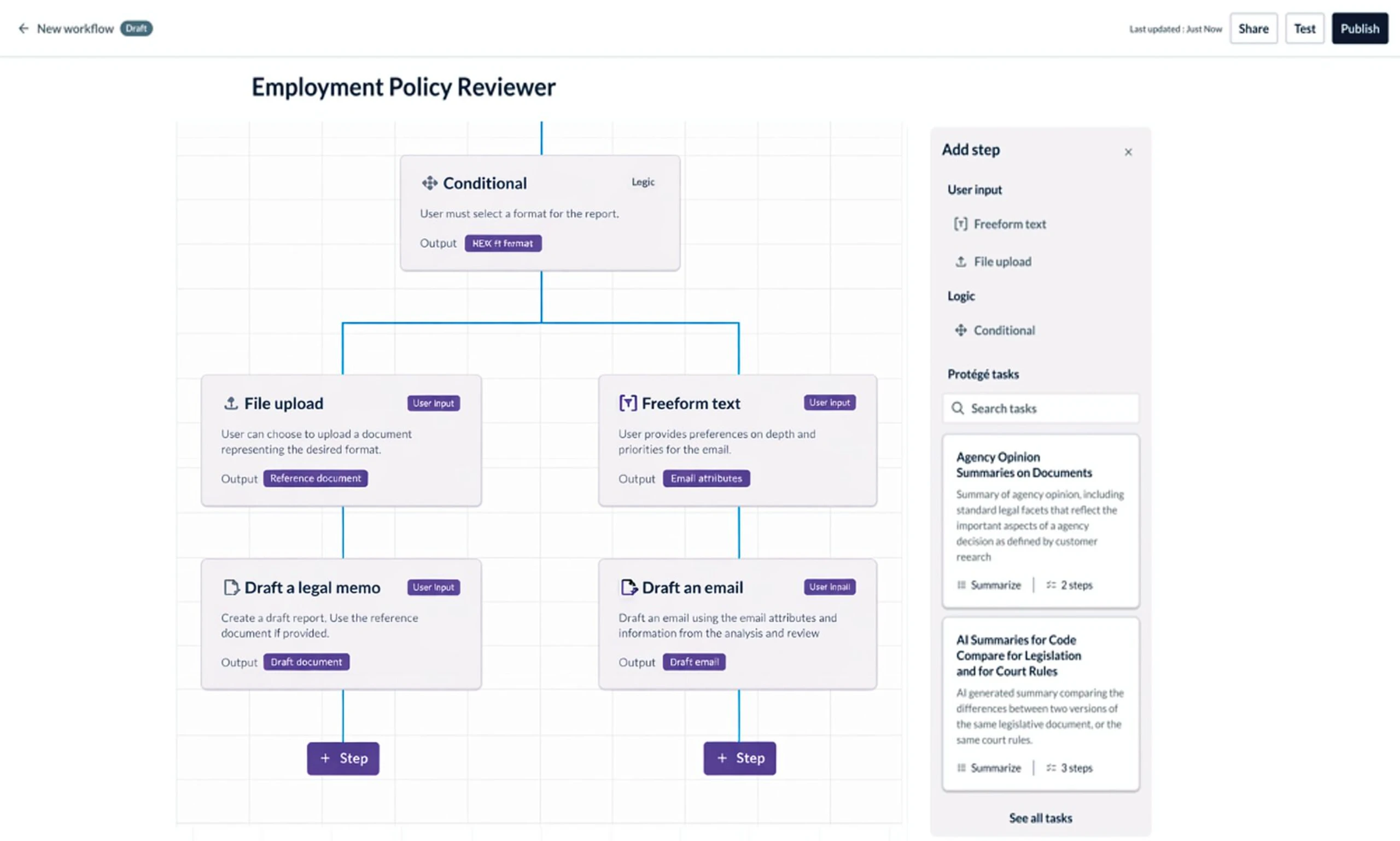Click the Freeform text node's bracket icon
1400x841 pixels.
click(627, 403)
